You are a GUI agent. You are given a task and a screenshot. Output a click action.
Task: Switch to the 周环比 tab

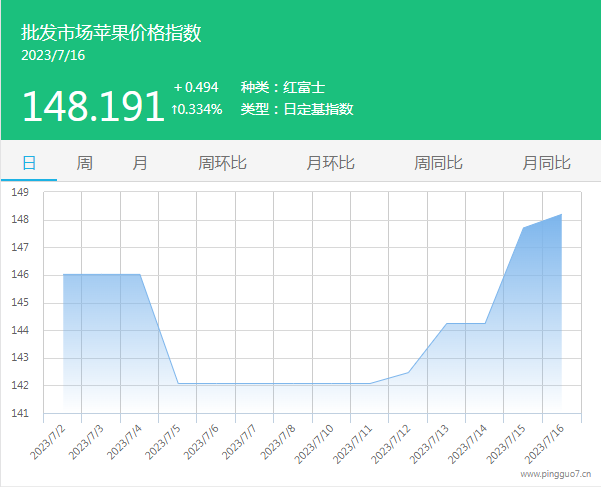coord(222,163)
